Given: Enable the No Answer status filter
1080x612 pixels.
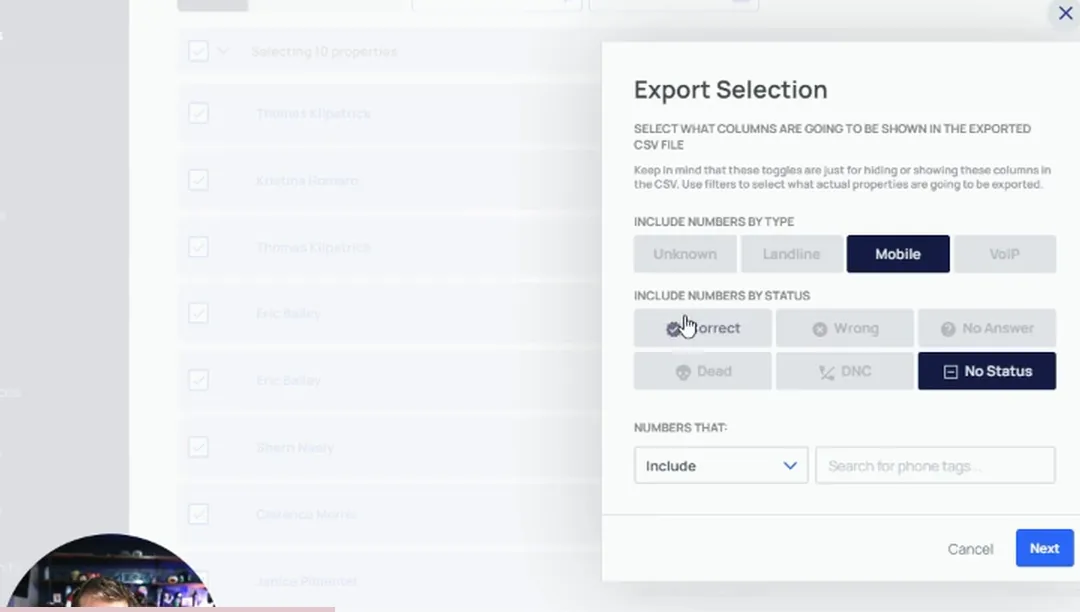Looking at the screenshot, I should pos(986,328).
